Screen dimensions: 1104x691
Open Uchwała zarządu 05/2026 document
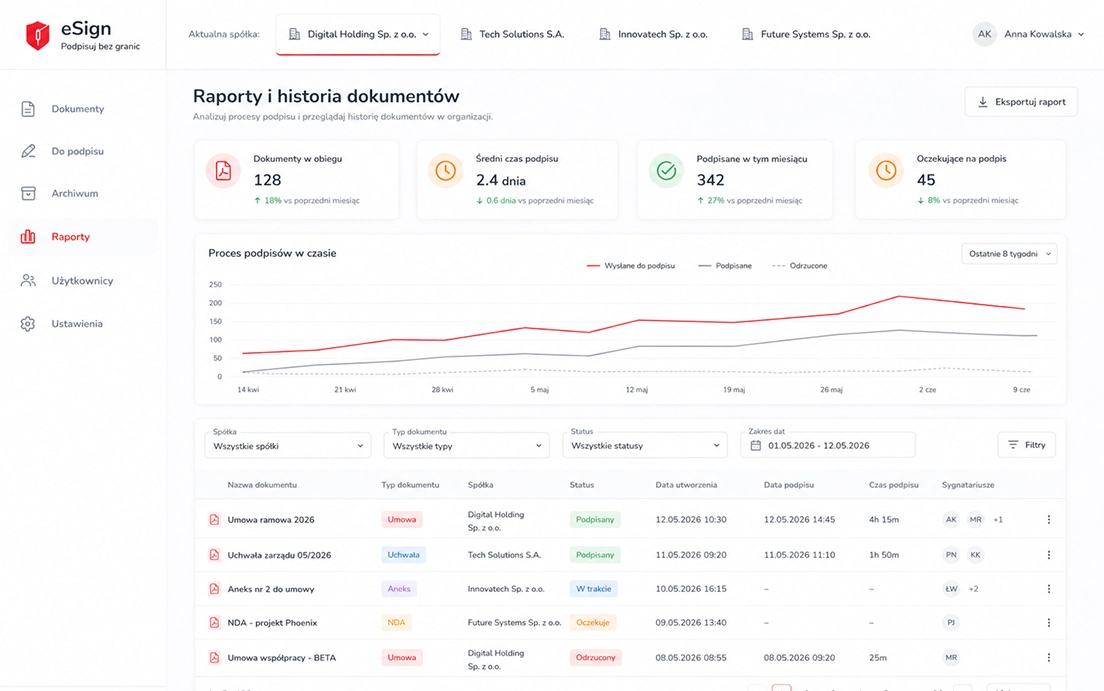279,555
